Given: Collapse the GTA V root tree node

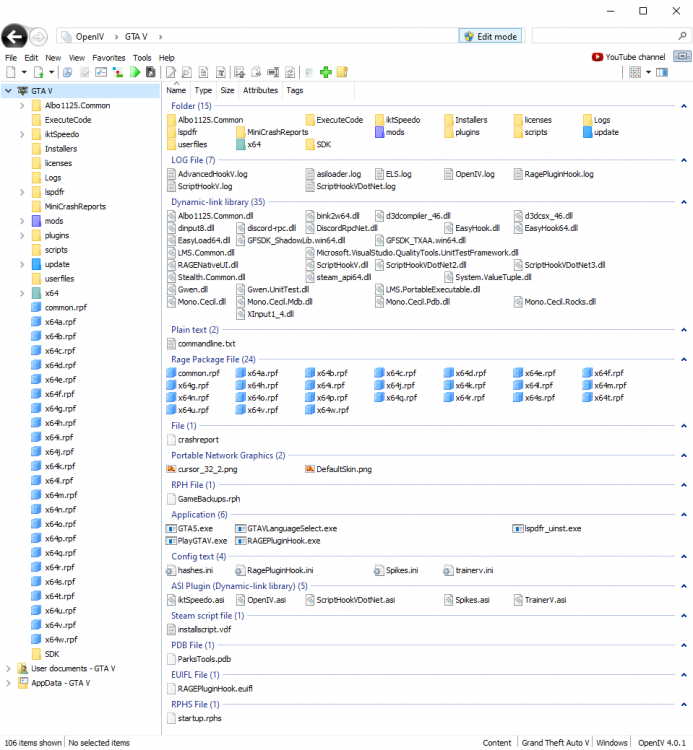Looking at the screenshot, I should click(x=8, y=91).
